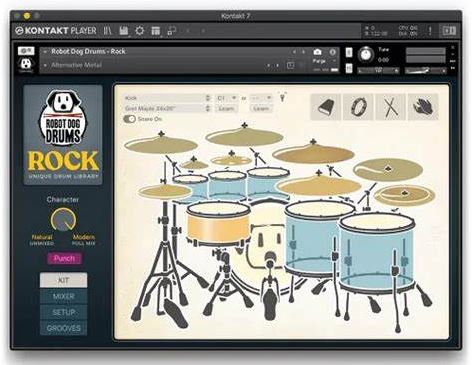Click the Natural Unmixed label
This screenshot has height=365, width=472.
[x=42, y=240]
